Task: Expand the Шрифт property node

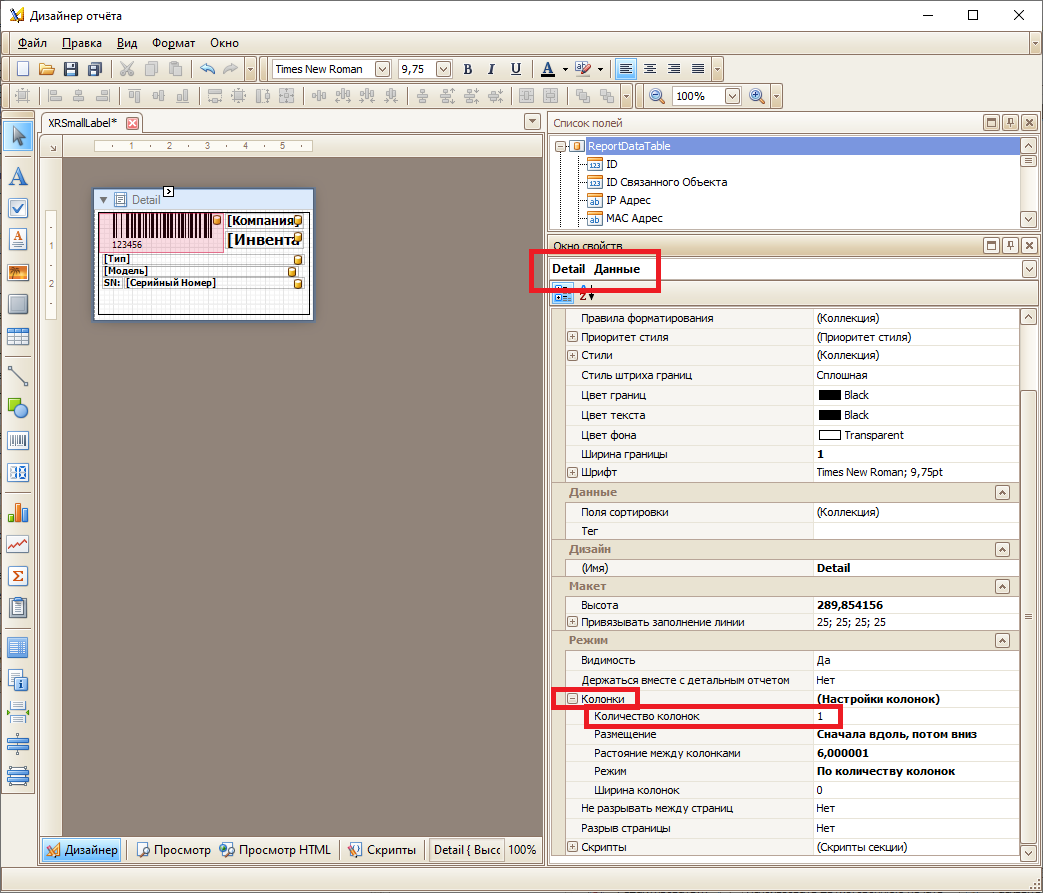Action: point(572,472)
